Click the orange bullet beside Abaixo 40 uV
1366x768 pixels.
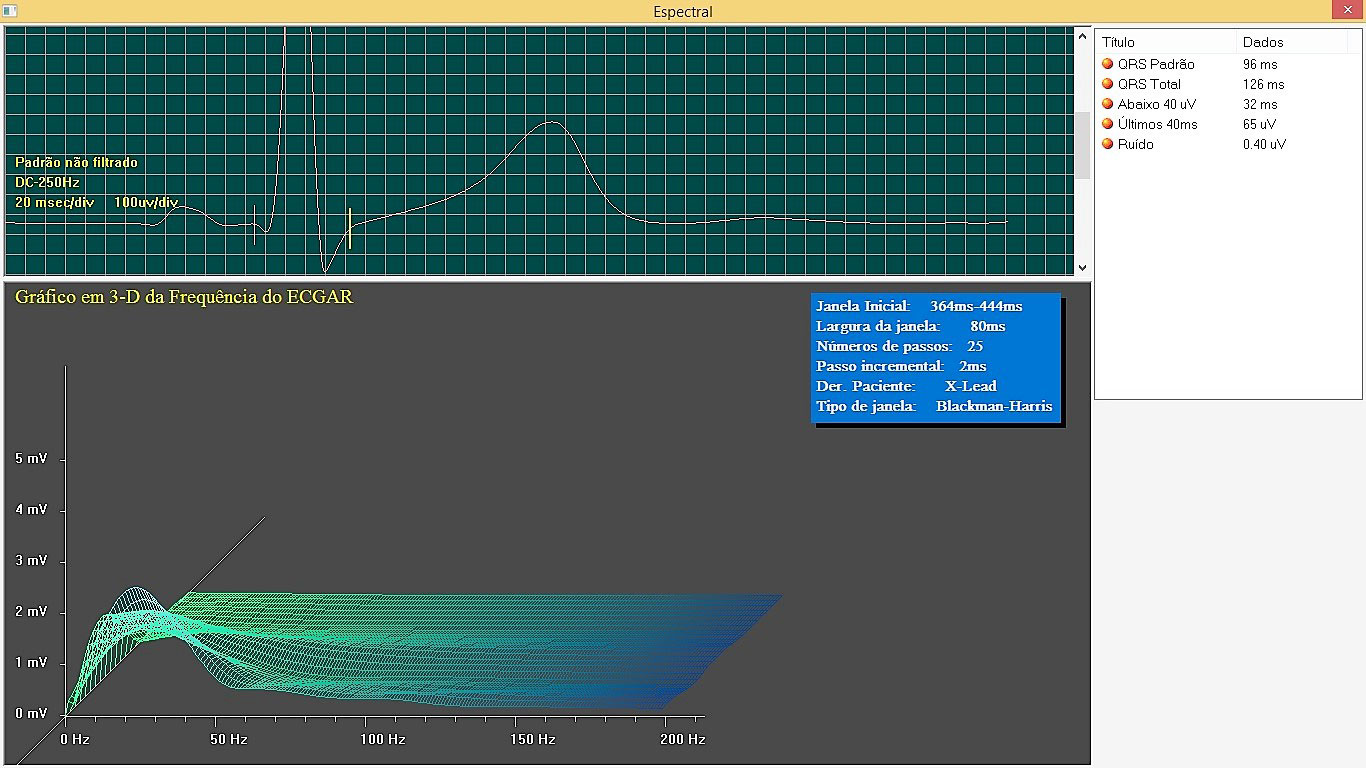point(1108,104)
